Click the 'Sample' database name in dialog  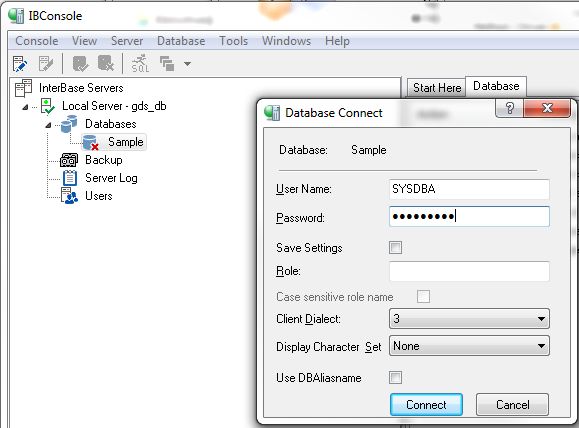click(x=369, y=150)
